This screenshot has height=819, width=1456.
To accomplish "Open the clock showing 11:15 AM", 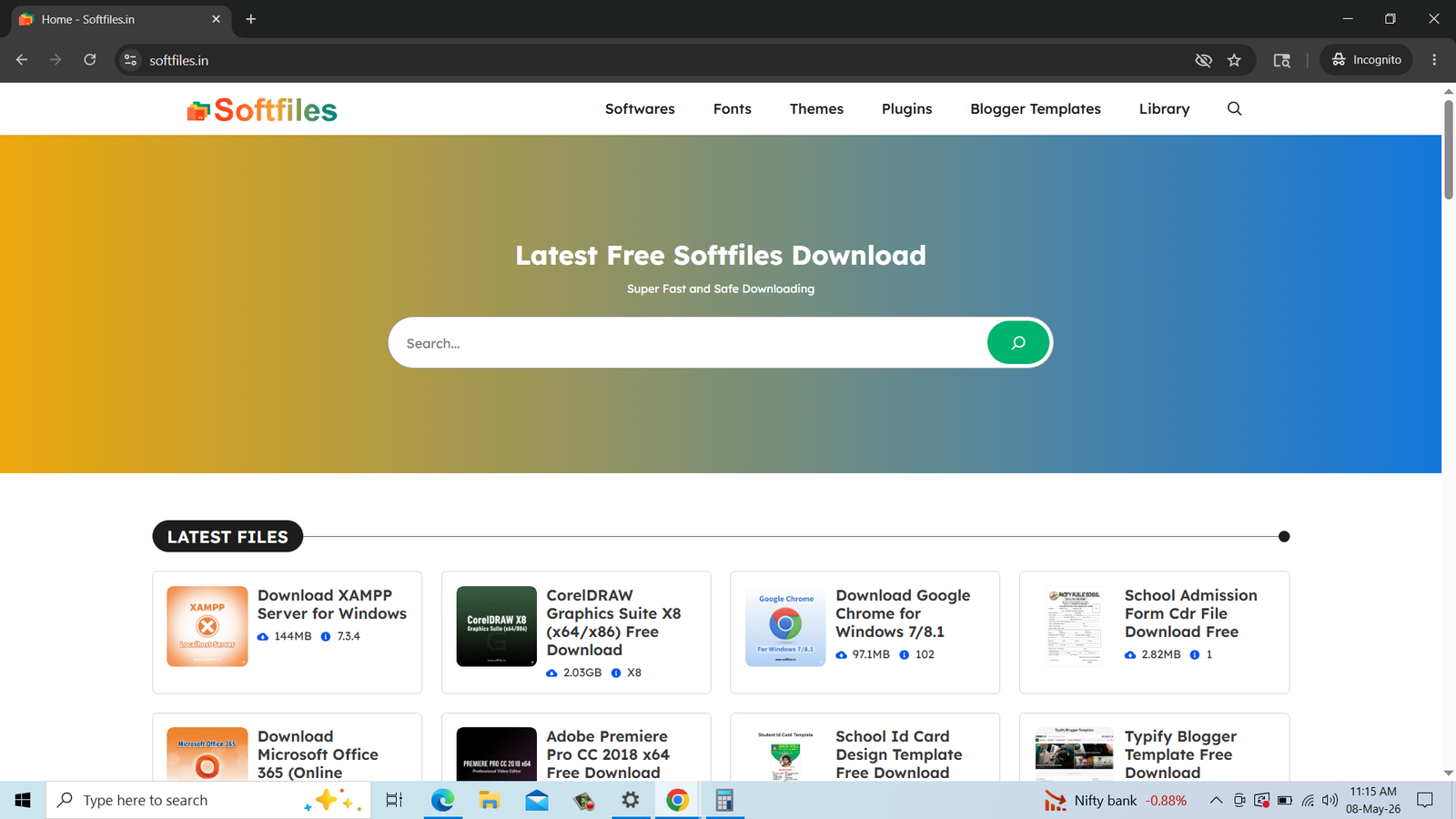I will (x=1373, y=800).
